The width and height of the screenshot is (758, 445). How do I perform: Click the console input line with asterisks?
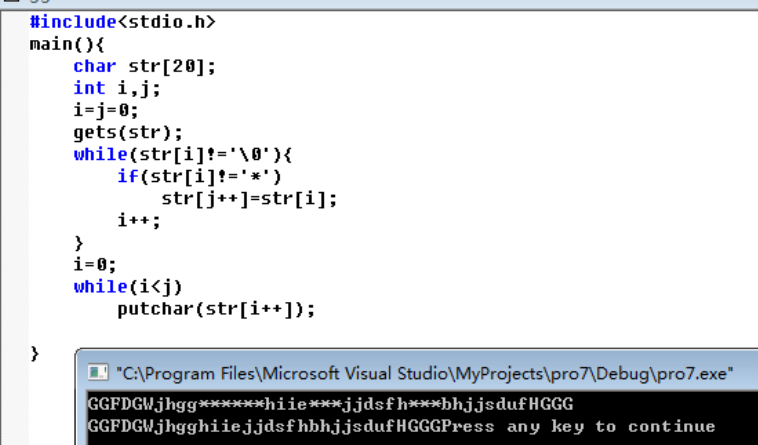pos(330,404)
